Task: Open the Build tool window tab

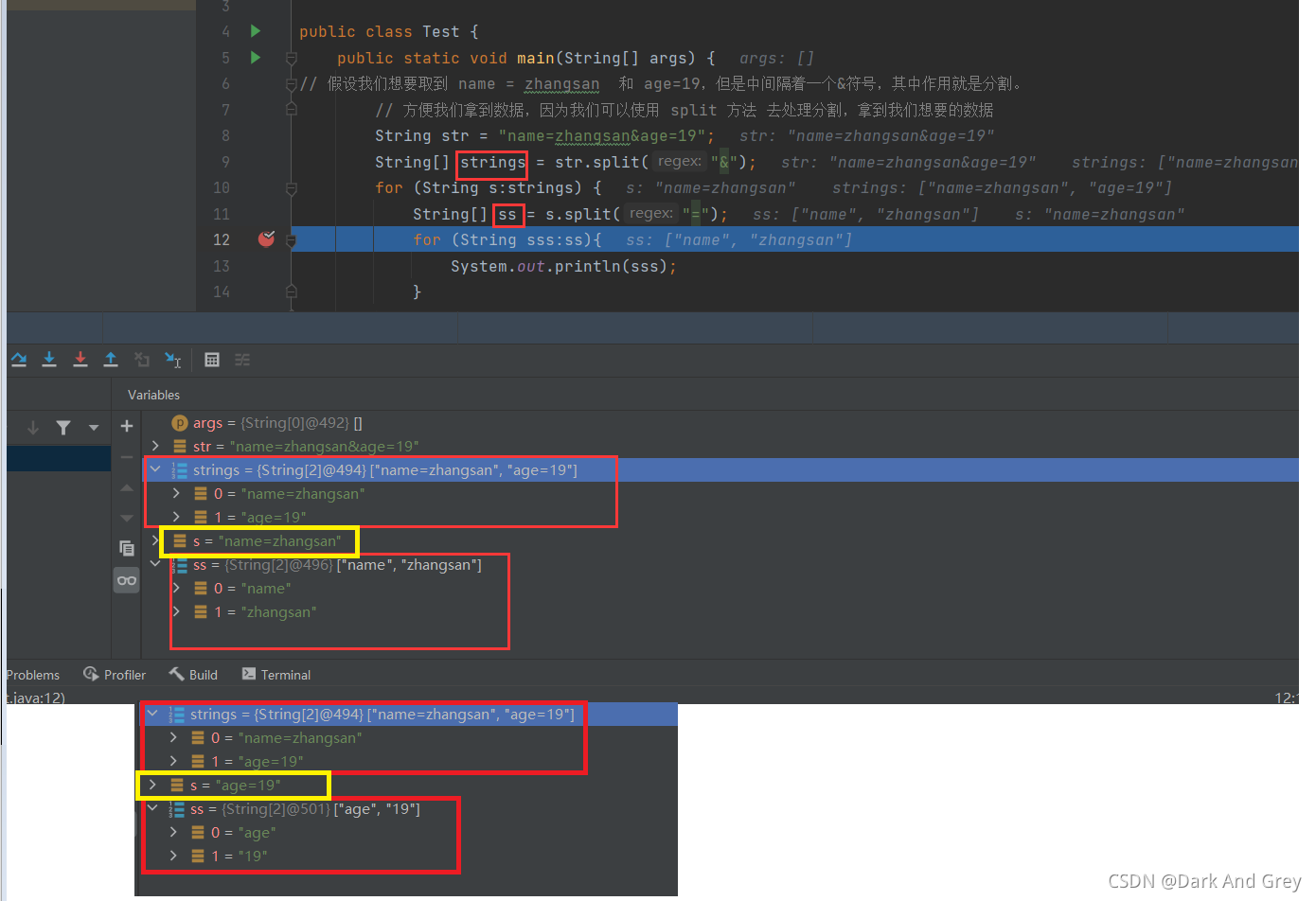Action: 194,675
